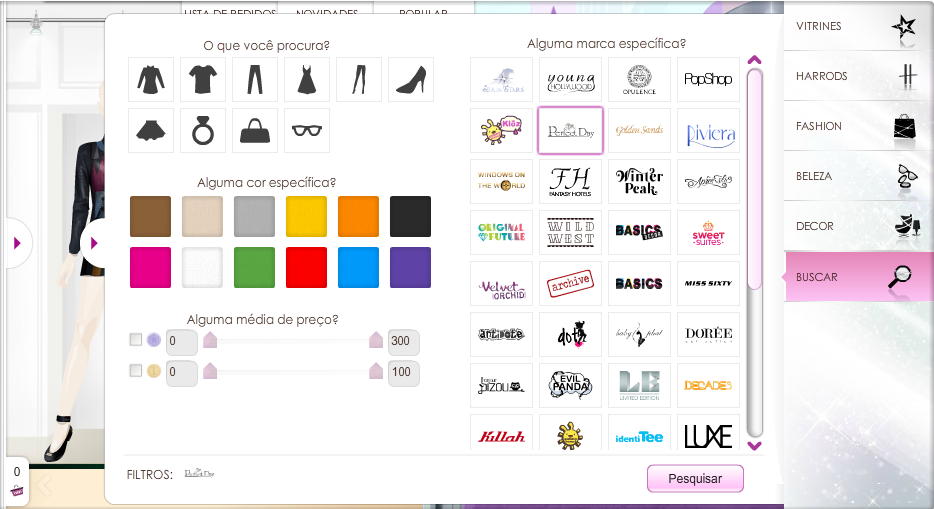Open the shopping basket icon
Viewport: 934px width, 509px height.
point(17,491)
